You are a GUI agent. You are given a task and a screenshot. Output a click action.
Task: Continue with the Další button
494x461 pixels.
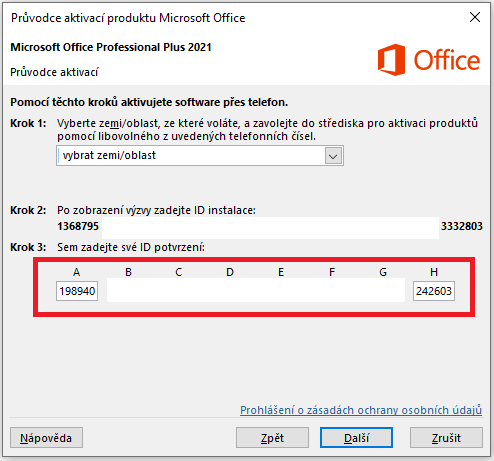point(356,438)
